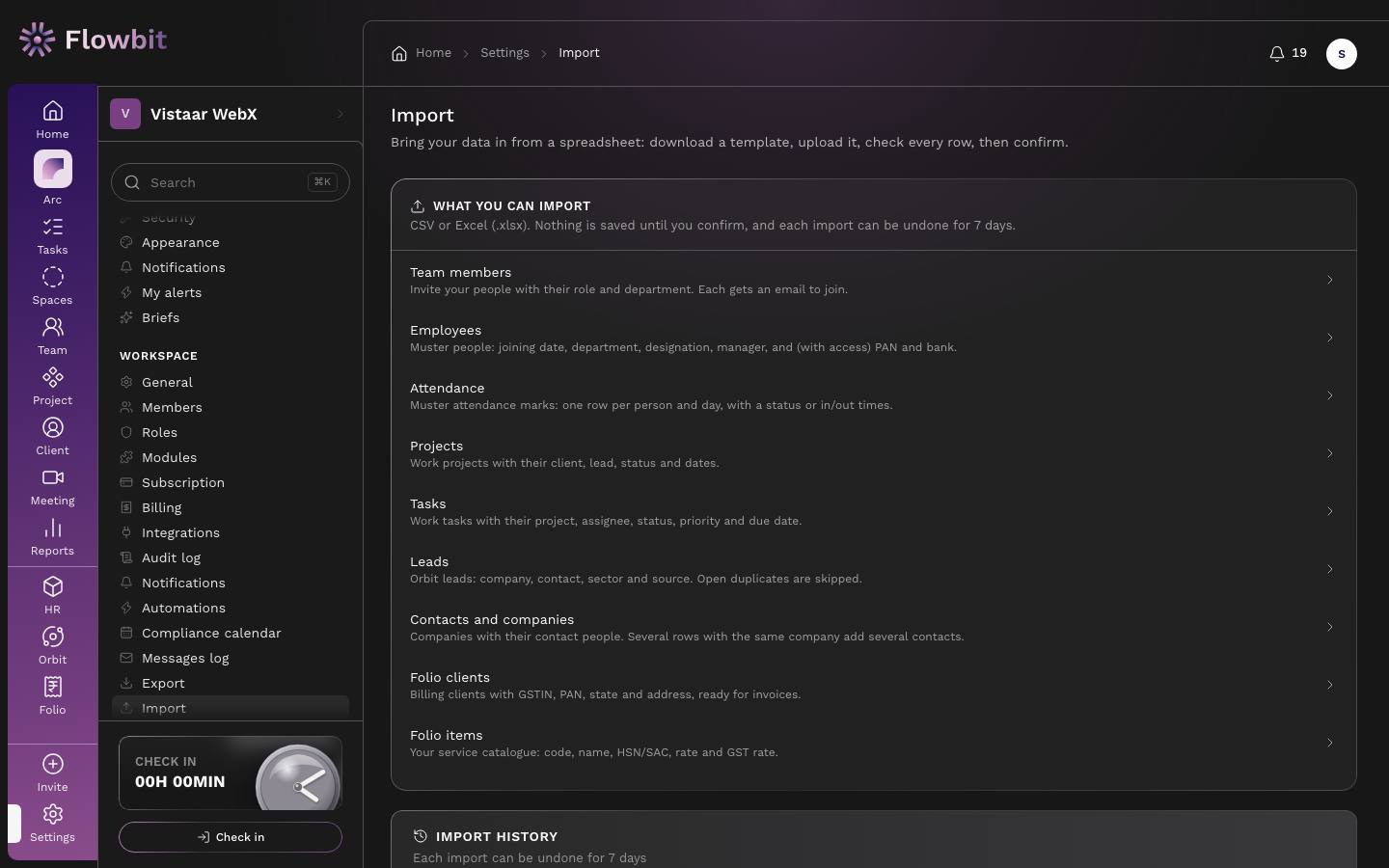Open Client from the rail
This screenshot has height=868, width=1389.
[52, 437]
